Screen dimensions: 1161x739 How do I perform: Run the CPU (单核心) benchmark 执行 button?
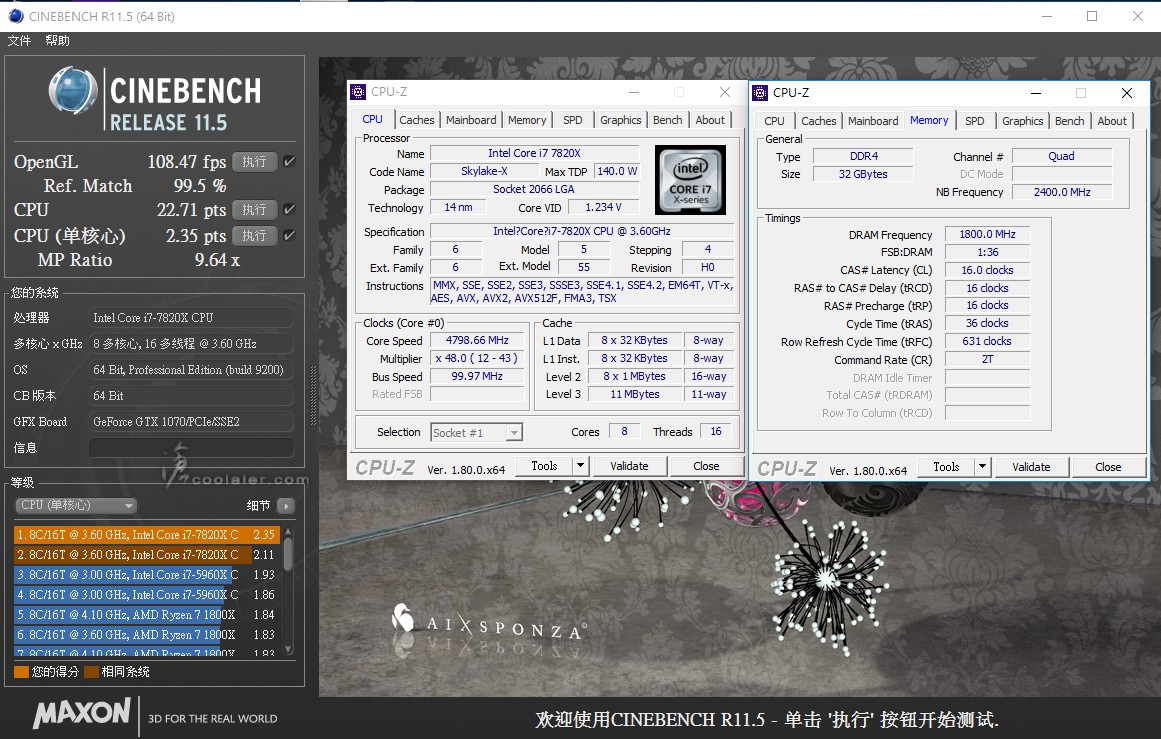(x=255, y=235)
